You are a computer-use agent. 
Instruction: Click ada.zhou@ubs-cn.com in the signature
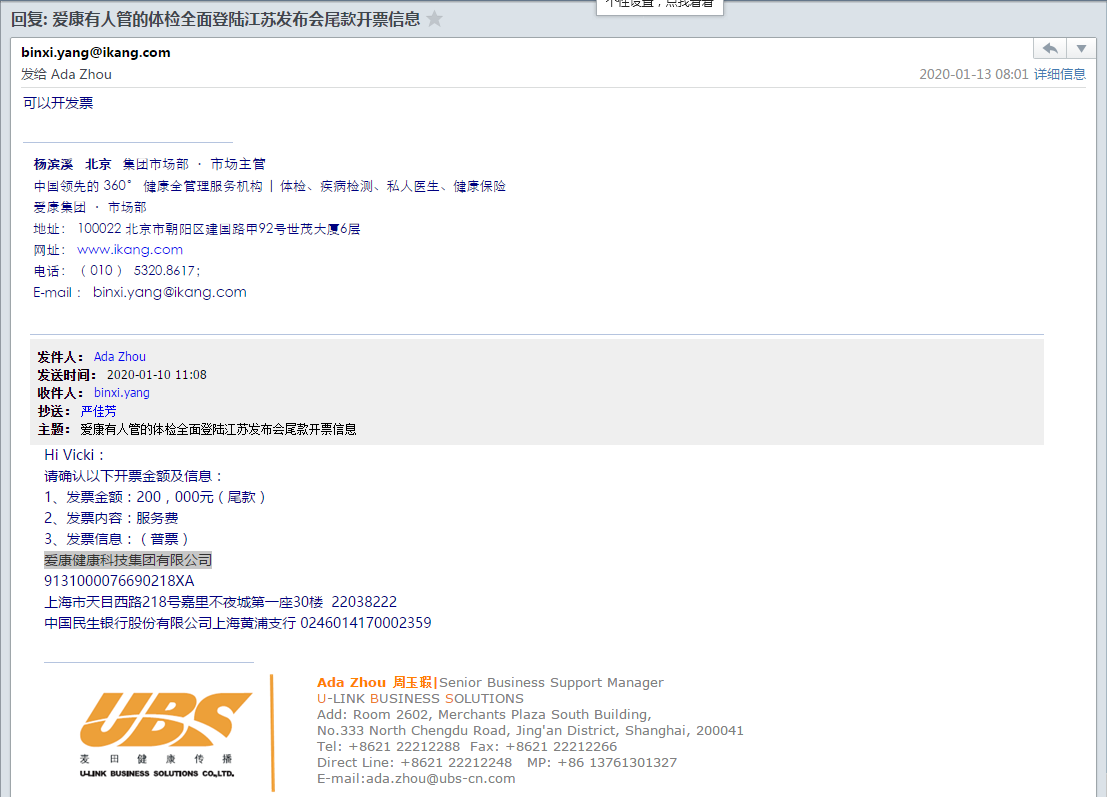coord(439,778)
